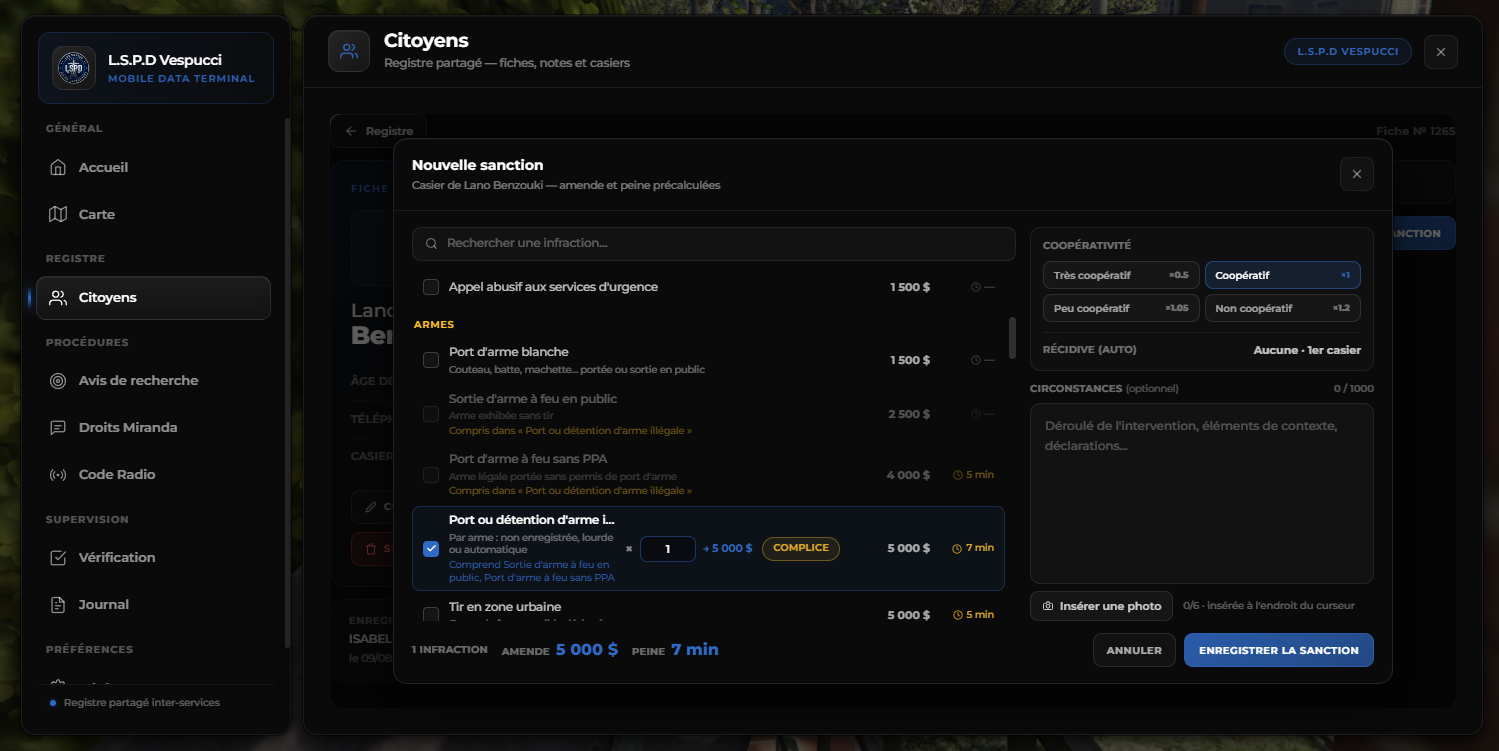Viewport: 1499px width, 751px height.
Task: Click the Circonstances text area
Action: tap(1201, 493)
